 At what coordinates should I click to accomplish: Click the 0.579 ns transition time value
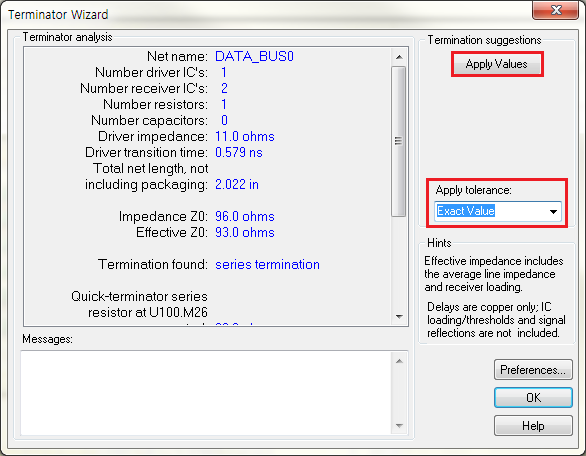(239, 152)
